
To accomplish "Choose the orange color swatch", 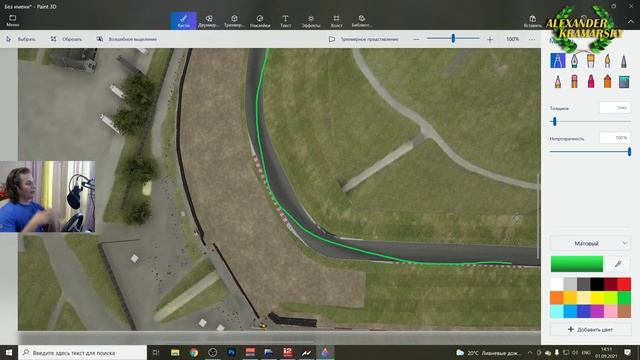I will click(x=557, y=298).
